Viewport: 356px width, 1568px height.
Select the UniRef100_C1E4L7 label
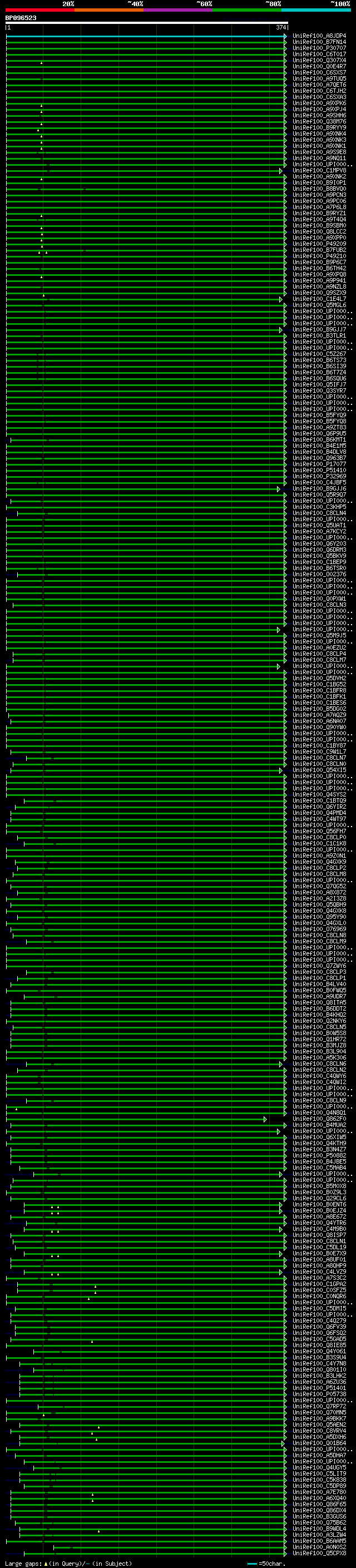point(319,299)
